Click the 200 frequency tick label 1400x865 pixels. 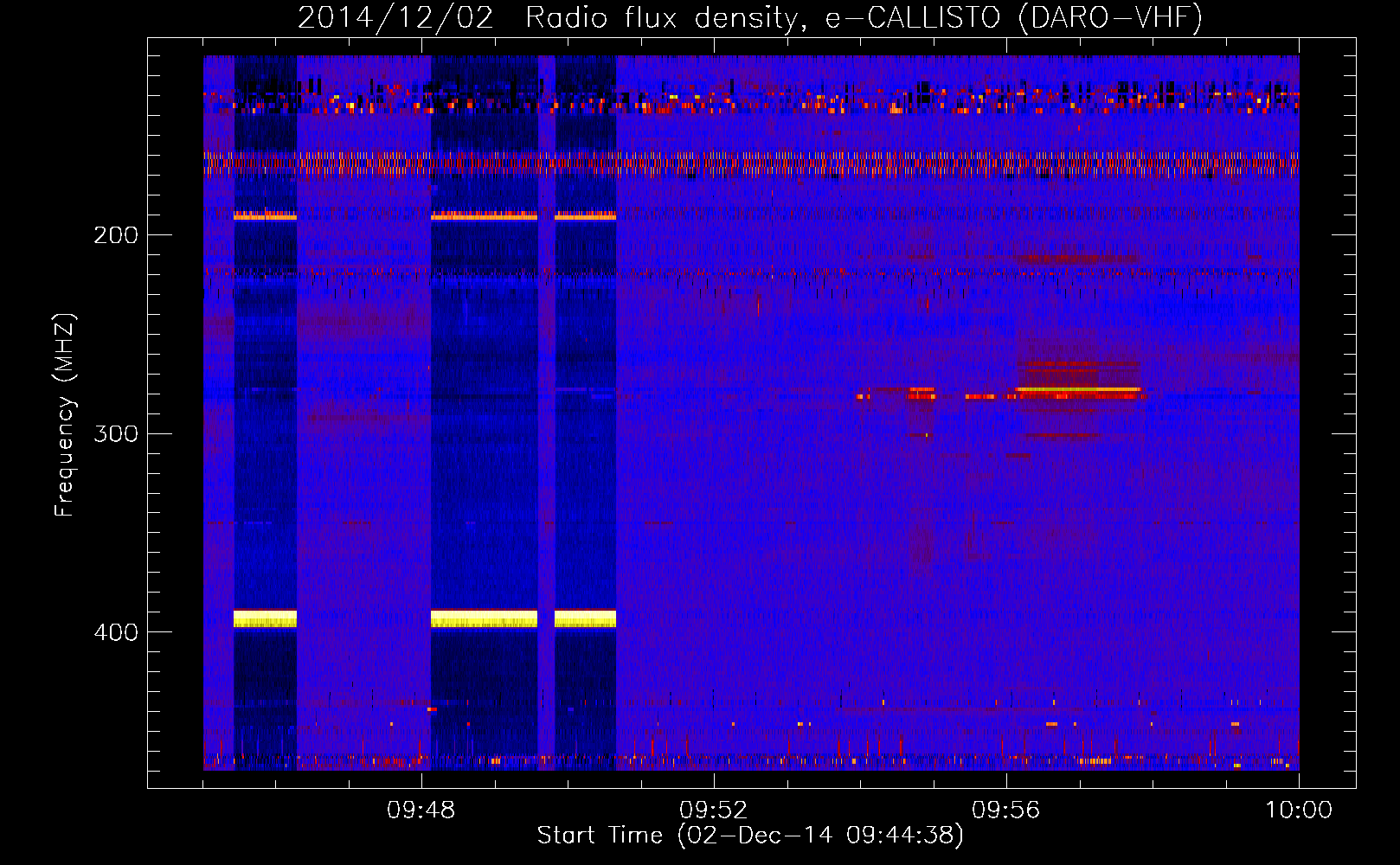116,235
